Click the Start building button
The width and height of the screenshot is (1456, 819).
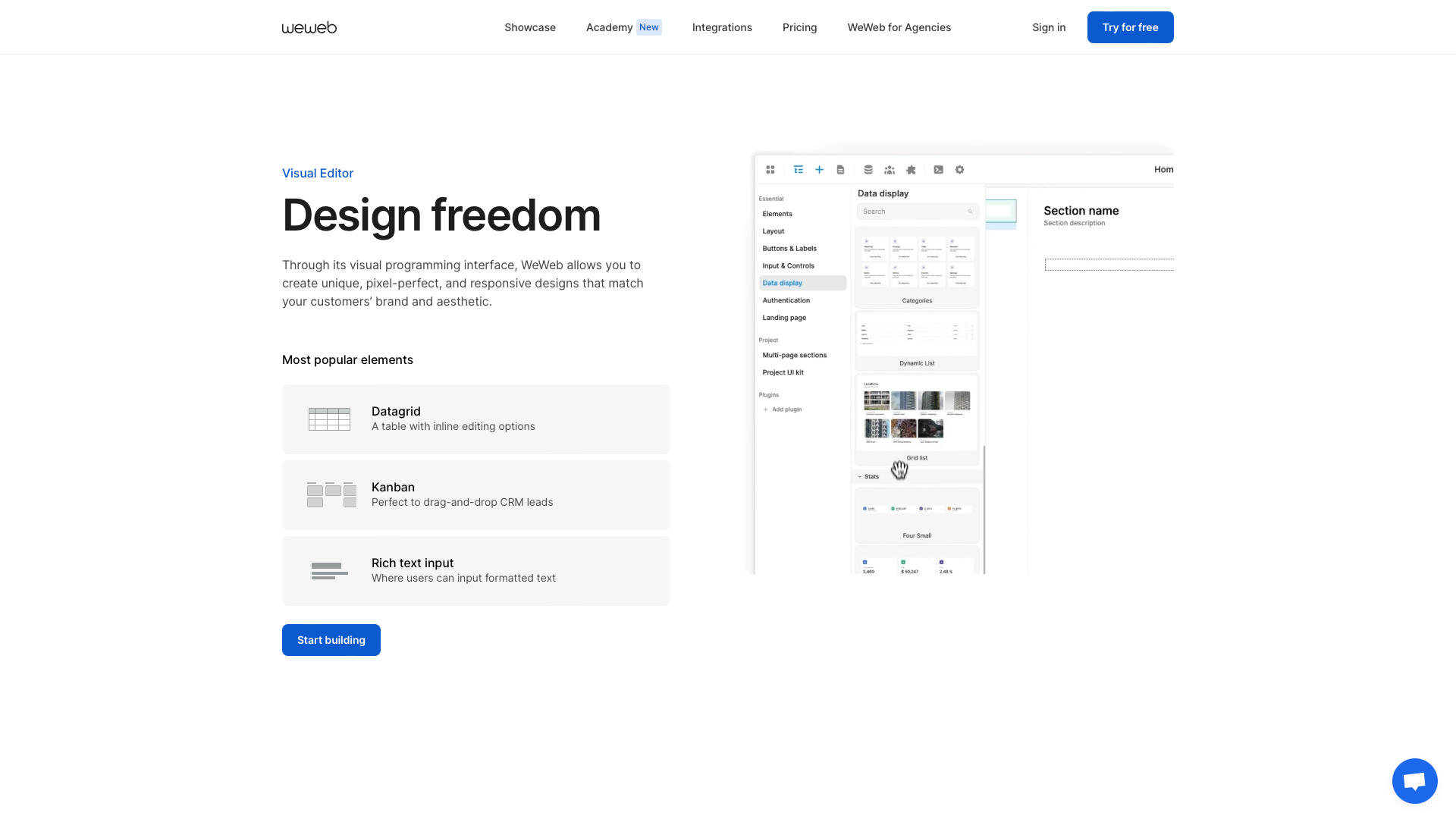click(331, 640)
